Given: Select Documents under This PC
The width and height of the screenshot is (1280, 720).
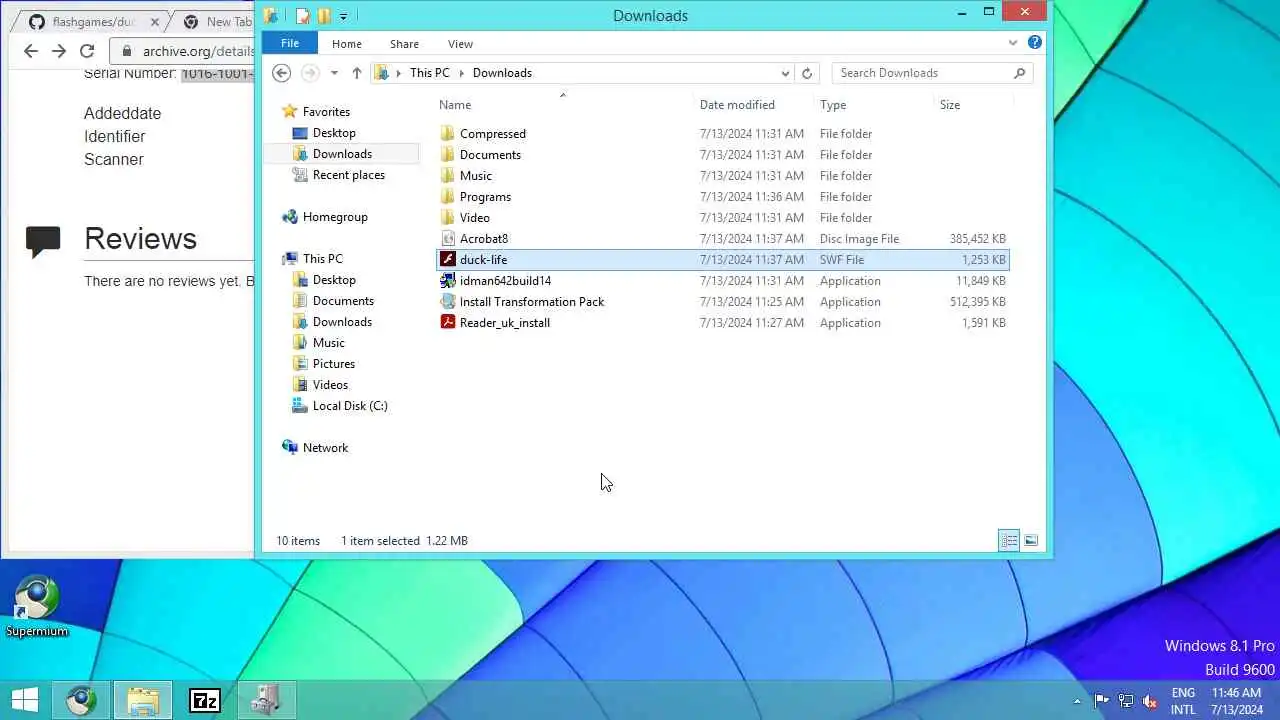Looking at the screenshot, I should click(x=333, y=301).
